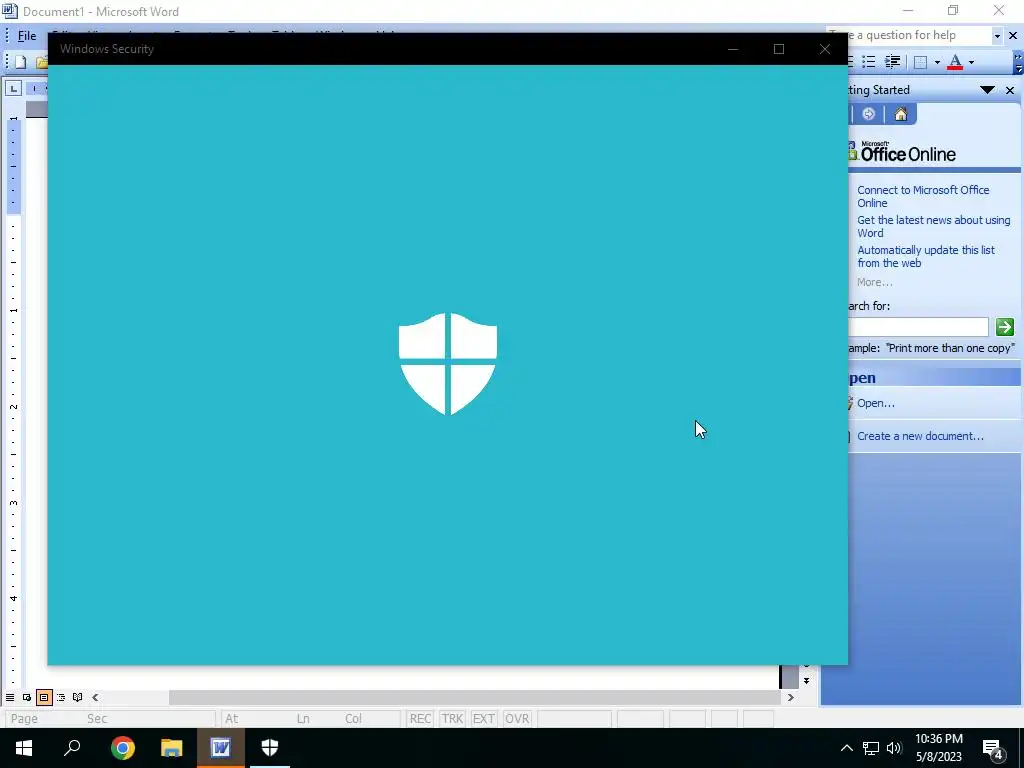Expand the help question box dropdown
Image resolution: width=1024 pixels, height=768 pixels.
[997, 36]
